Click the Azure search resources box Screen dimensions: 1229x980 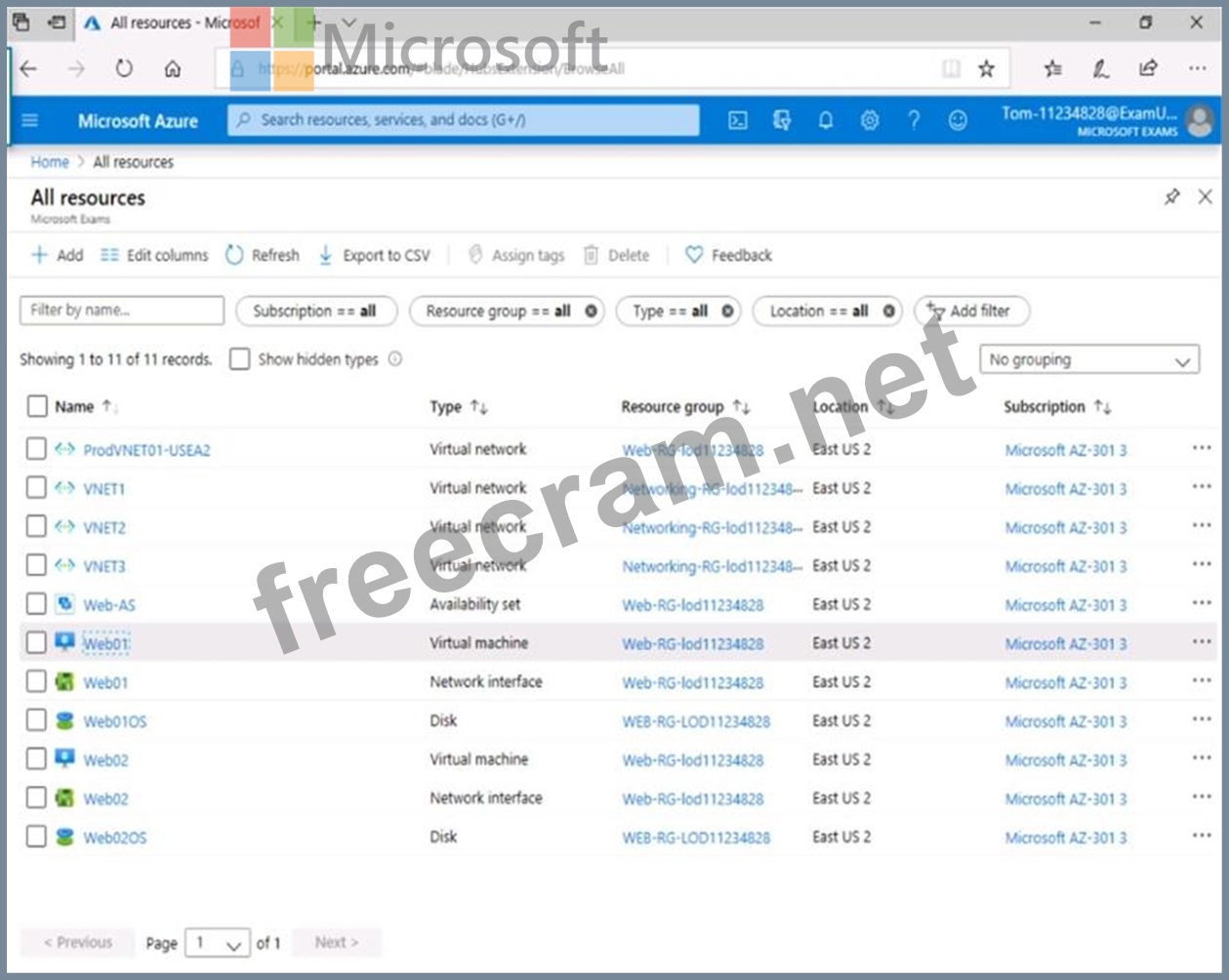tap(464, 120)
